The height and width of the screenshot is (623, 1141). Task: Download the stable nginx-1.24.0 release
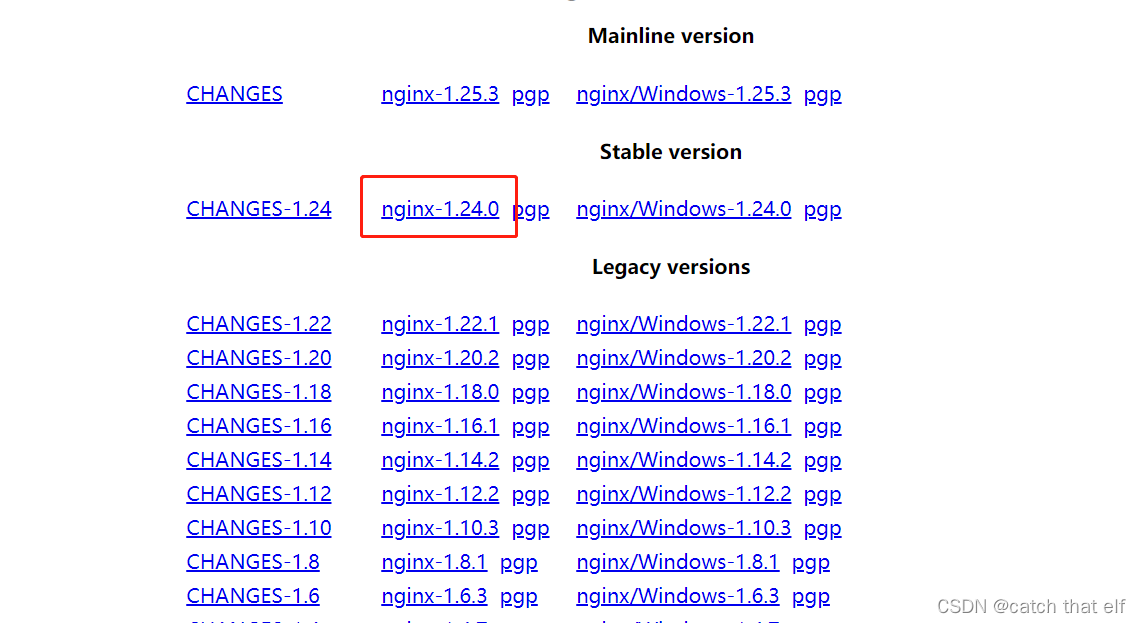(x=440, y=208)
